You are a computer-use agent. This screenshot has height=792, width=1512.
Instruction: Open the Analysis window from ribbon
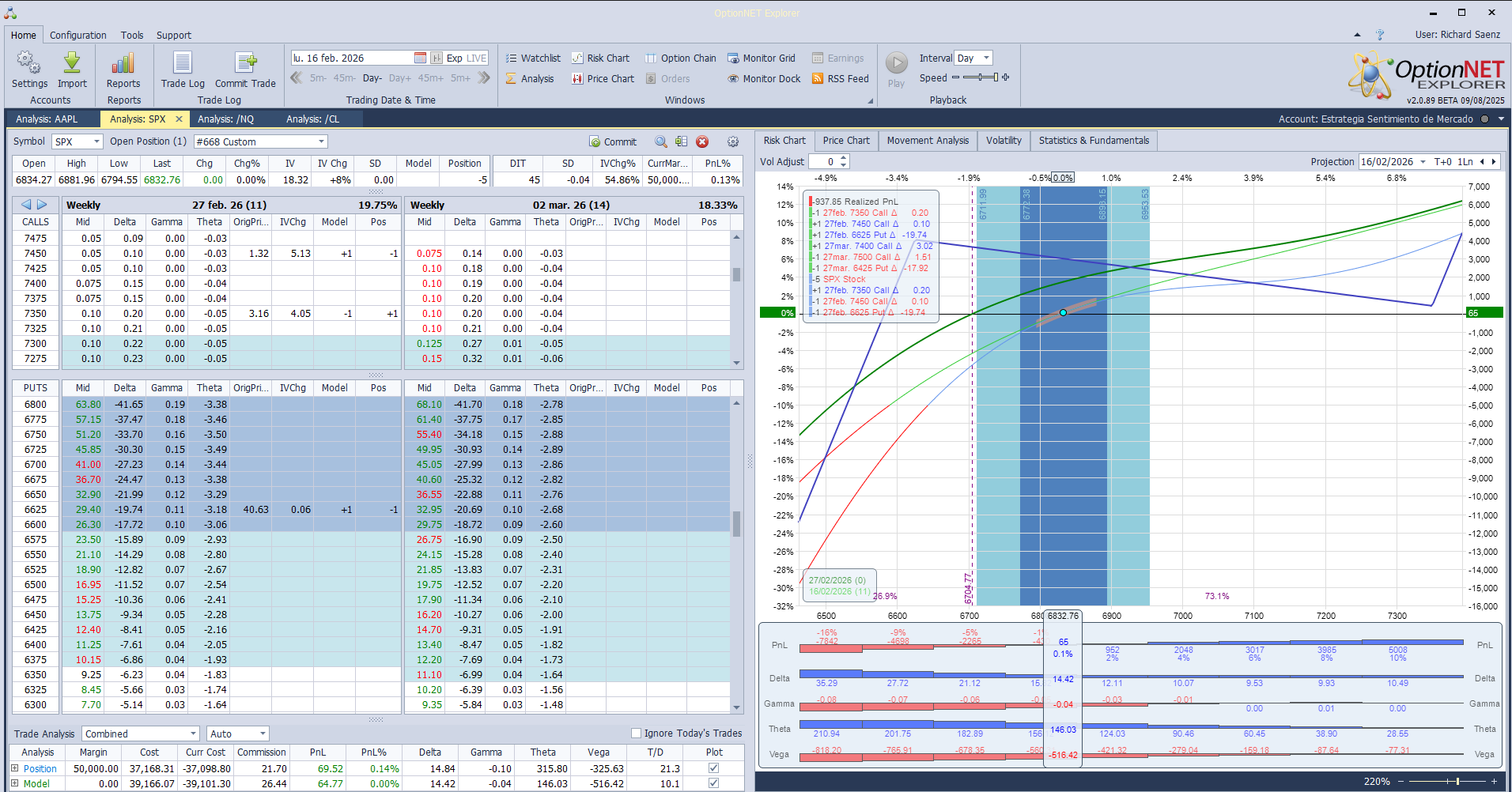[530, 78]
